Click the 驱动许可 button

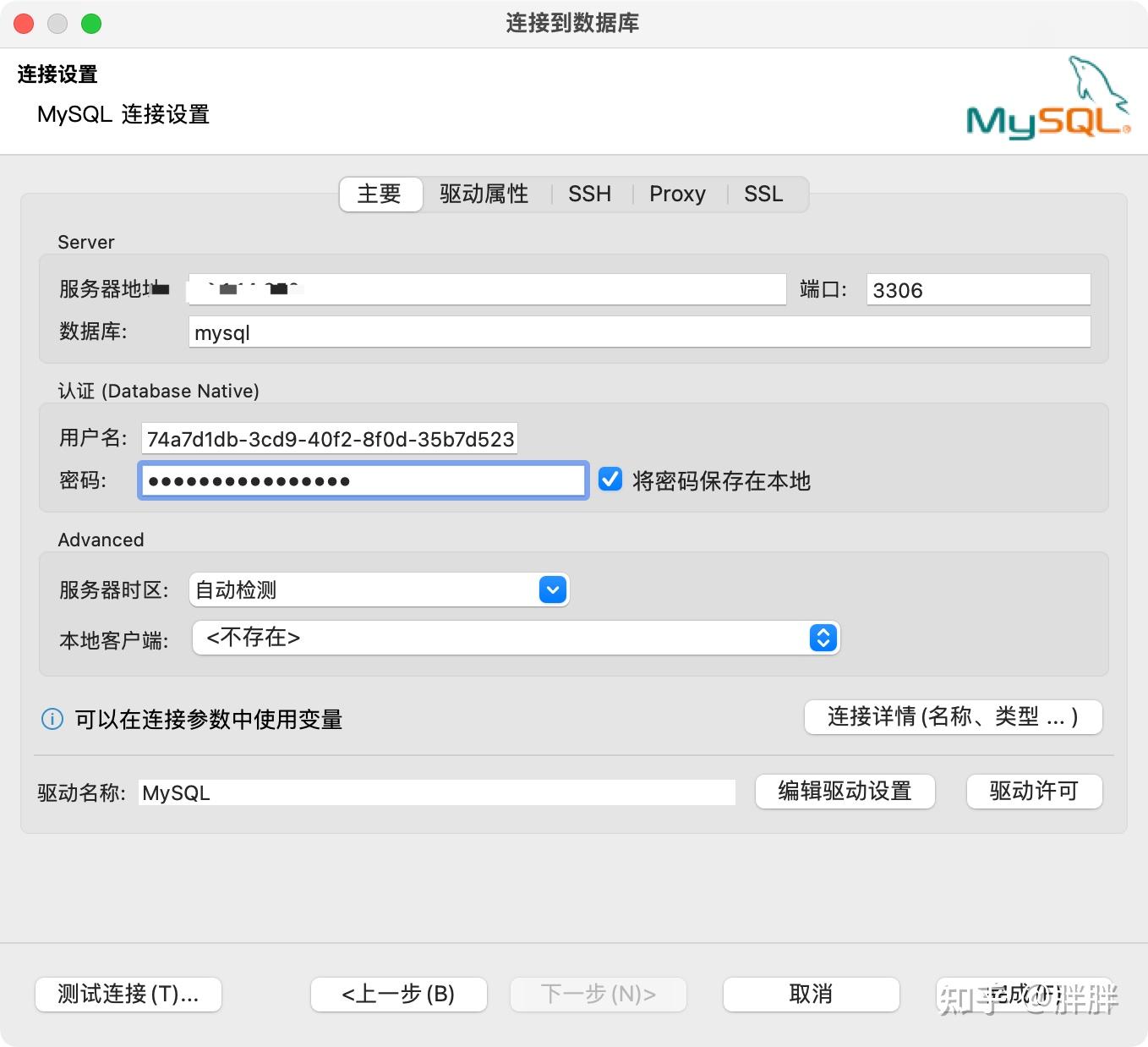(x=1033, y=792)
